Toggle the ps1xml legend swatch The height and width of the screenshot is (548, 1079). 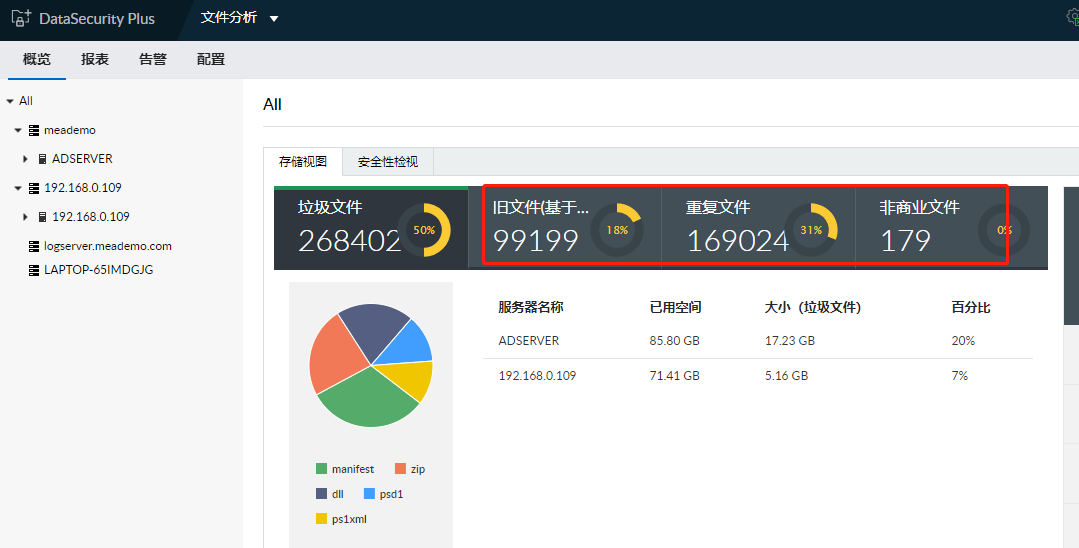click(321, 518)
